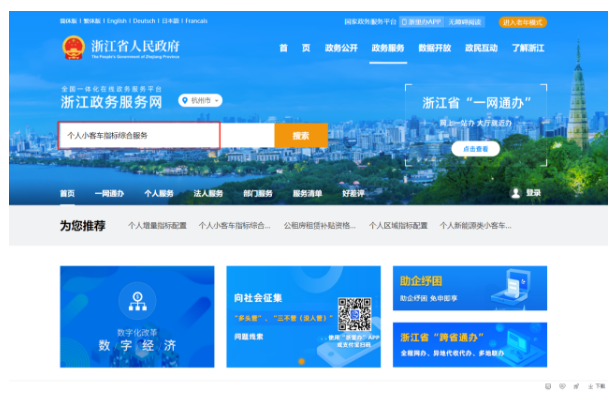Viewport: 614px width, 397px height.
Task: Click the 点击查看 button in 一网通办 box
Action: click(x=475, y=149)
